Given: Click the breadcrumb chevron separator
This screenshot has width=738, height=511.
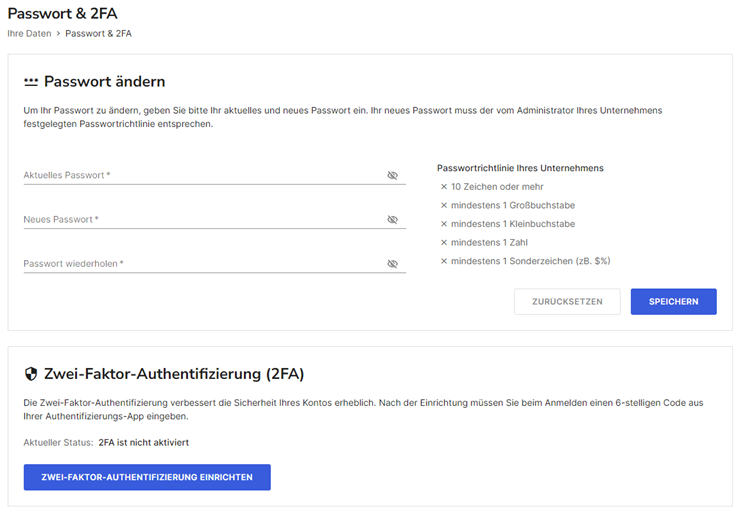Looking at the screenshot, I should (58, 33).
